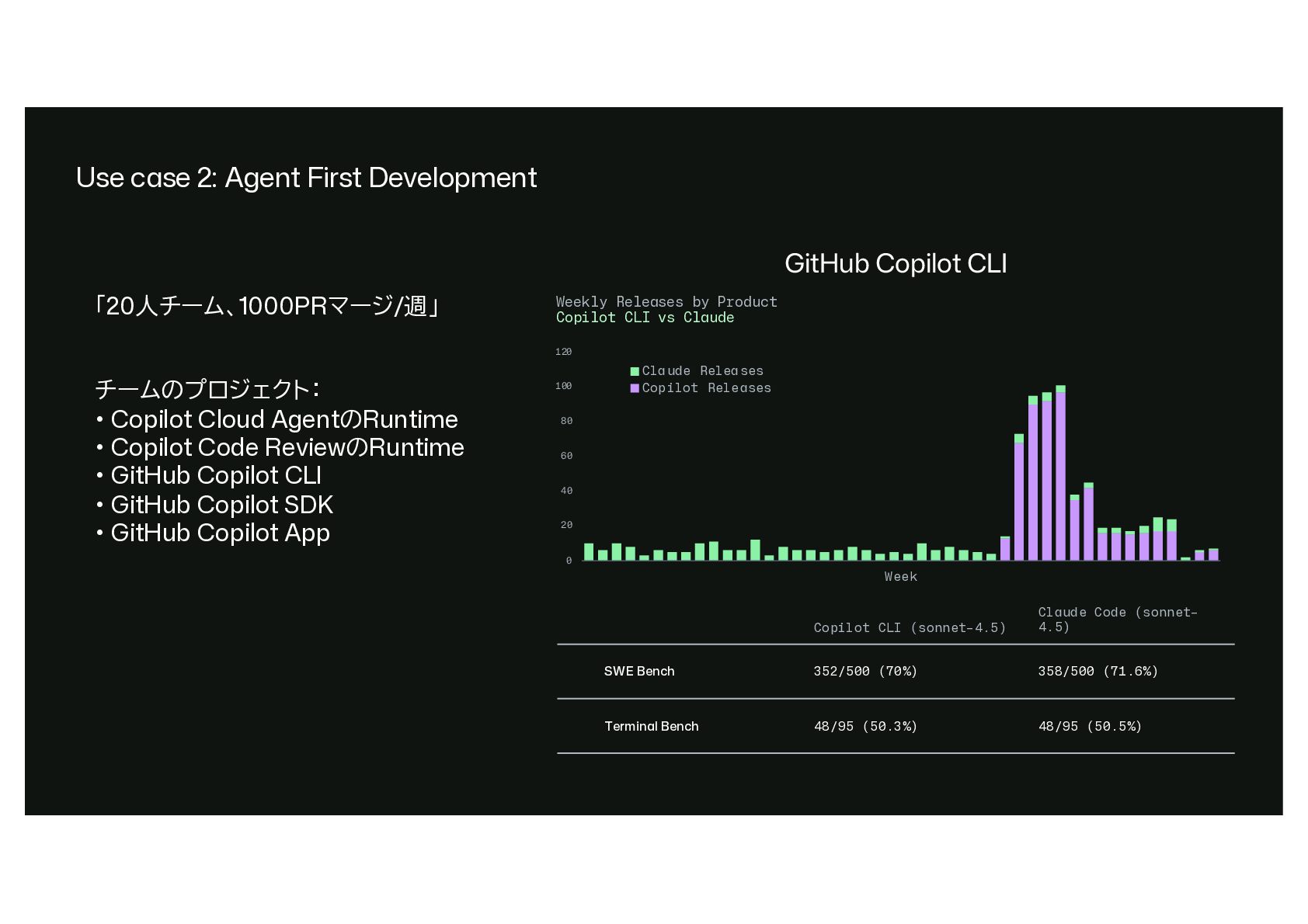This screenshot has height=924, width=1308.
Task: Click the "GitHub Copilot App" bullet
Action: tap(214, 533)
